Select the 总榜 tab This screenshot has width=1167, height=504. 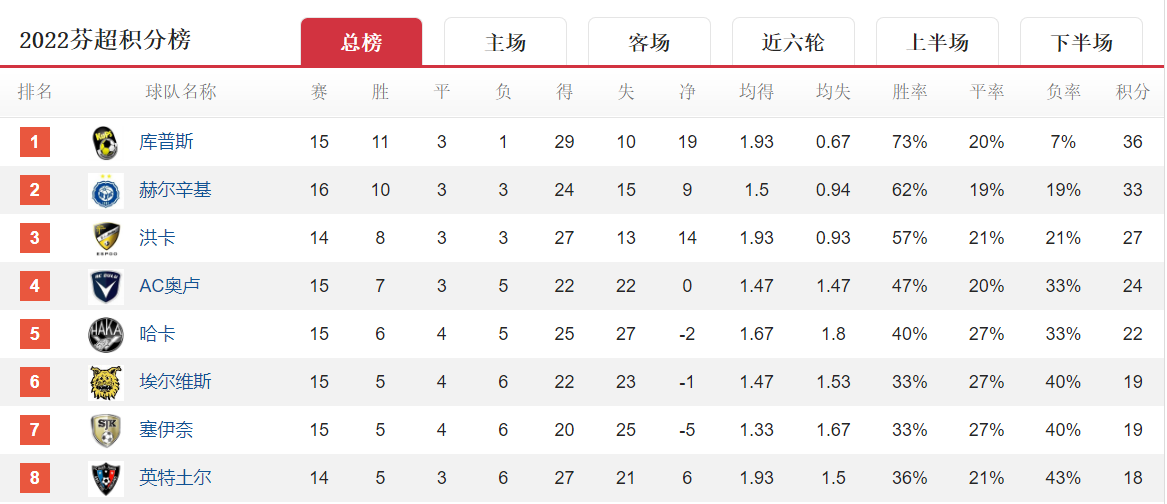pos(362,42)
